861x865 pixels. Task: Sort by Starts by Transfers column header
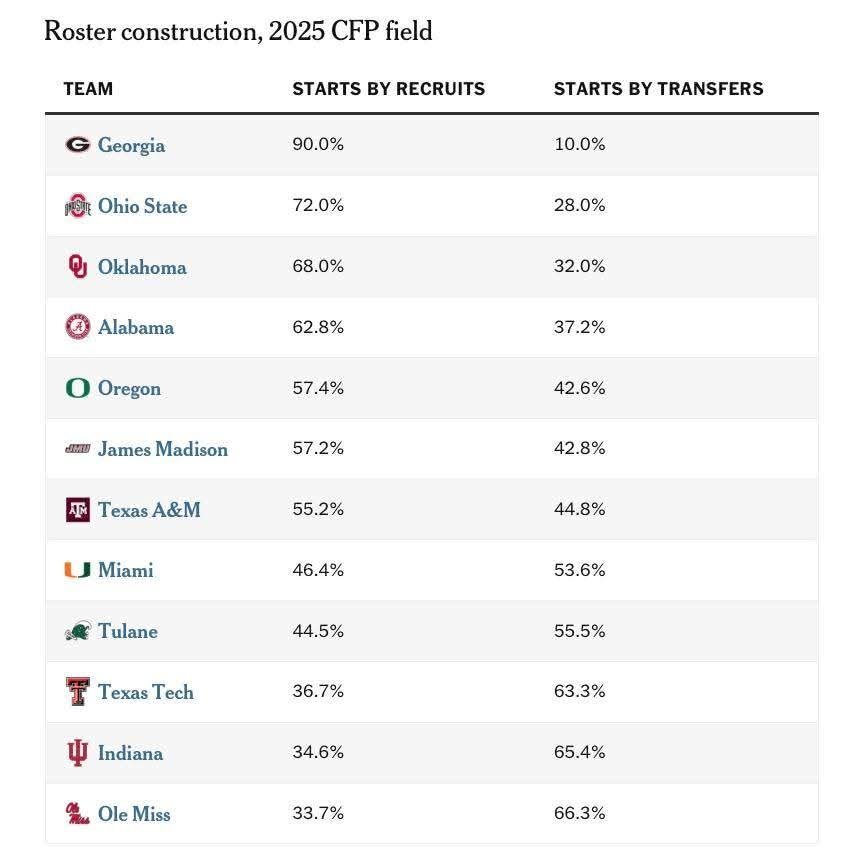(659, 89)
